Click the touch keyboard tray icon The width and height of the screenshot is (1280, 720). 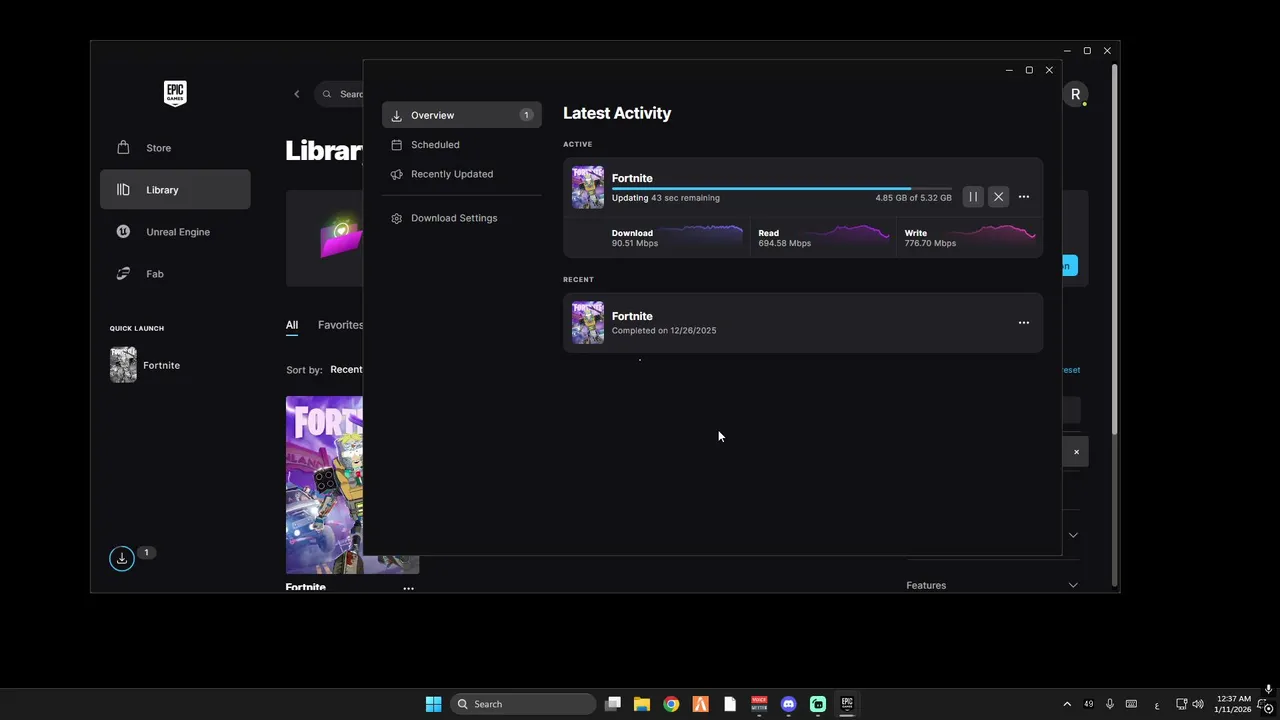tap(1132, 704)
